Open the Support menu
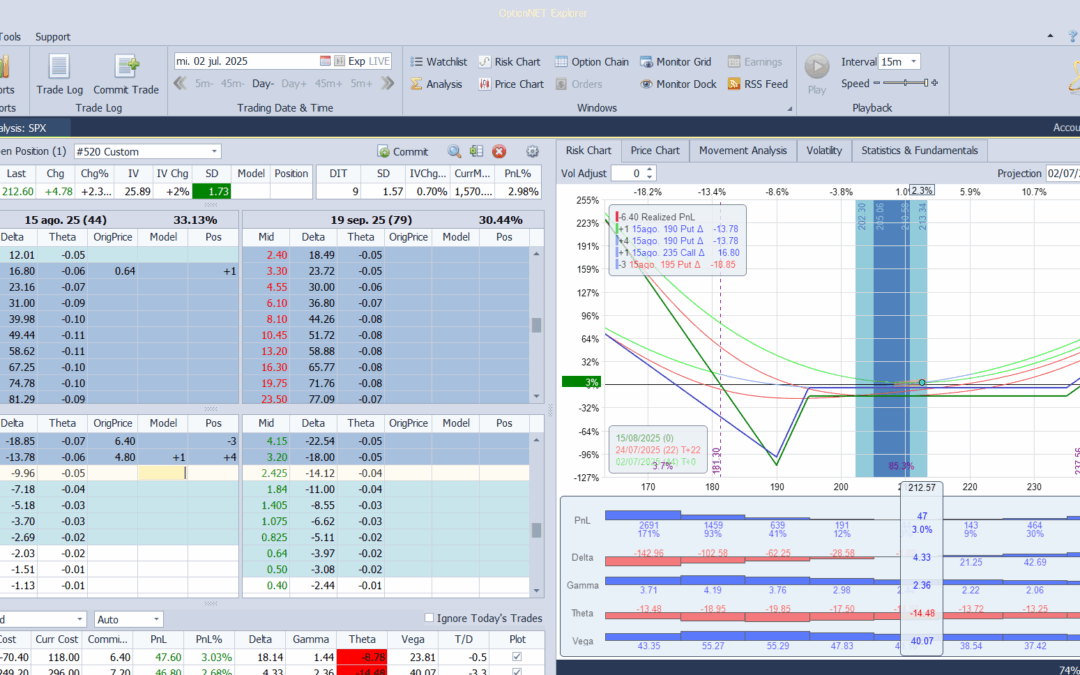Image resolution: width=1080 pixels, height=675 pixels. [53, 37]
